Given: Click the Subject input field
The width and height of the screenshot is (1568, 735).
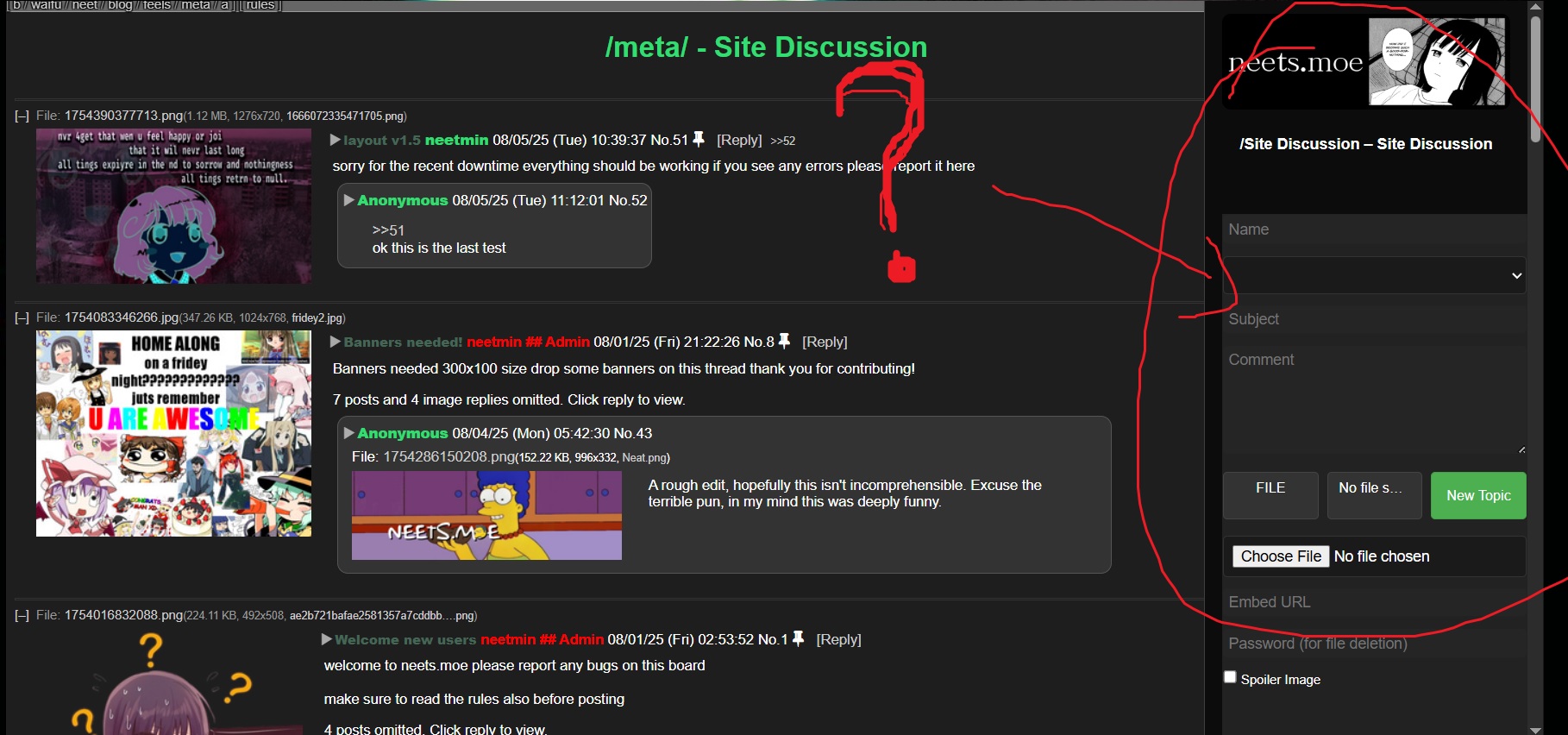Looking at the screenshot, I should 1374,319.
